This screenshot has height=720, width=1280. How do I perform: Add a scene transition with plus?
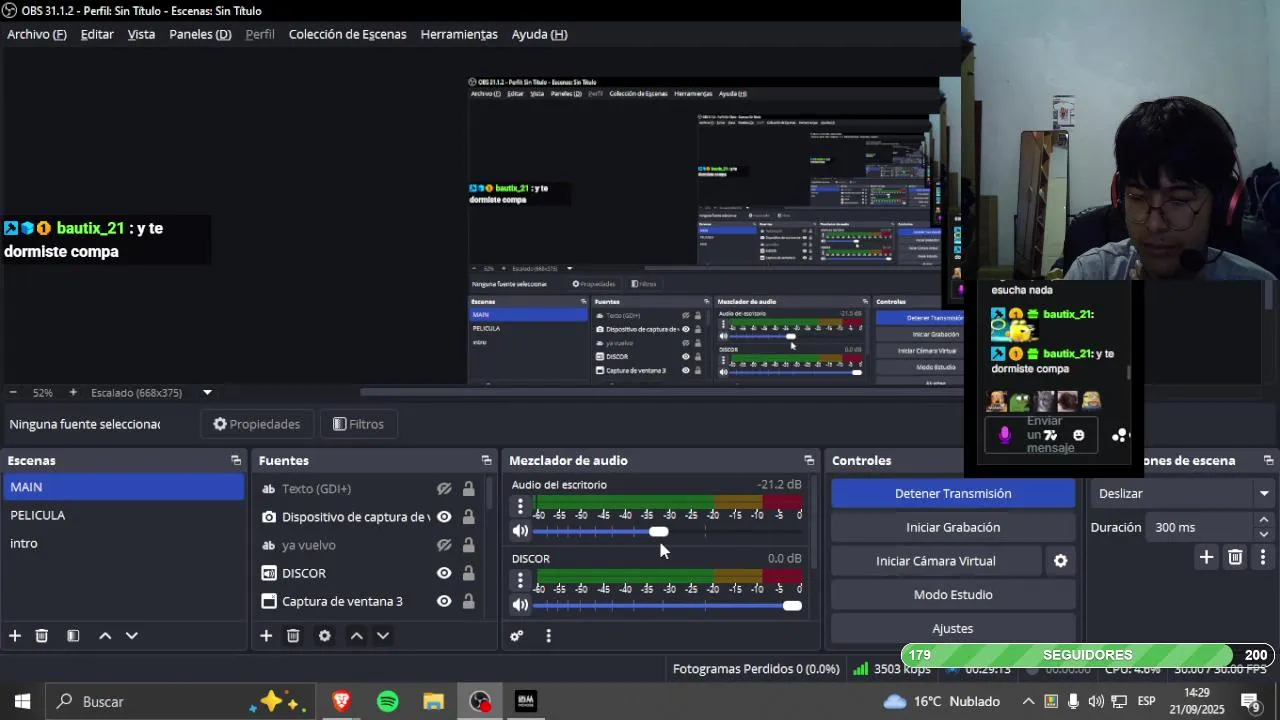point(1207,557)
